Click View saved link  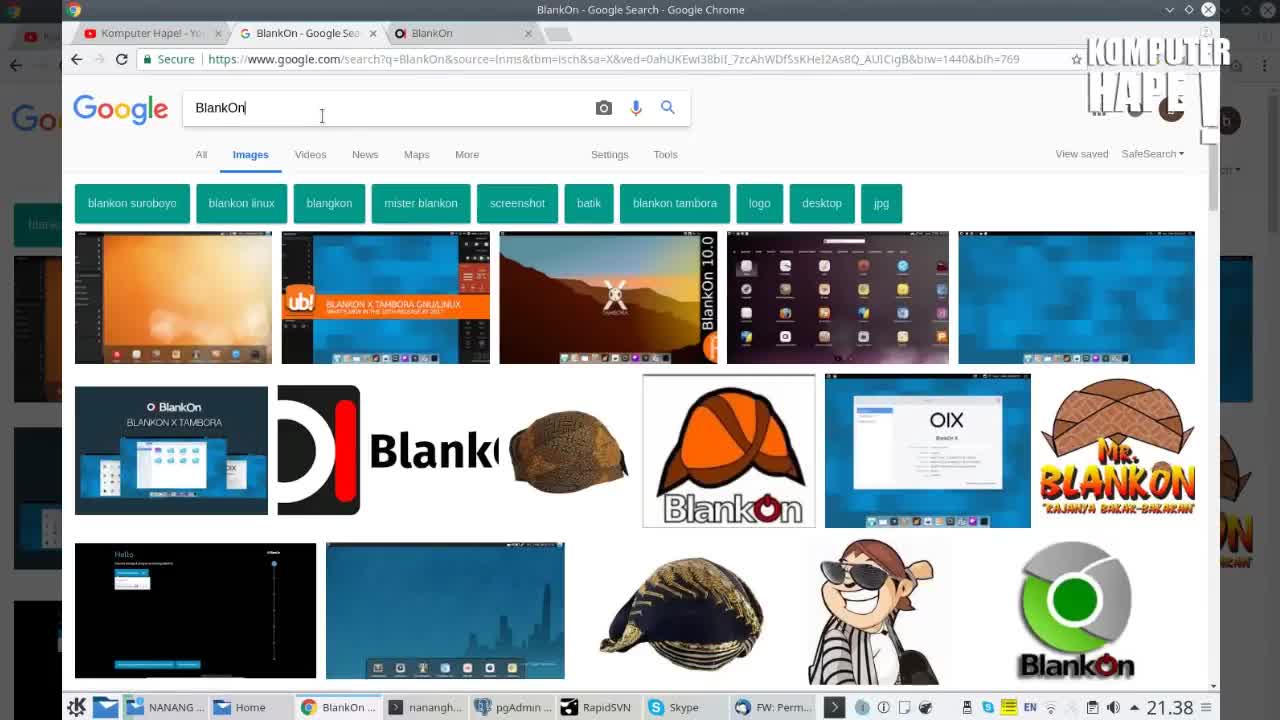coord(1081,154)
